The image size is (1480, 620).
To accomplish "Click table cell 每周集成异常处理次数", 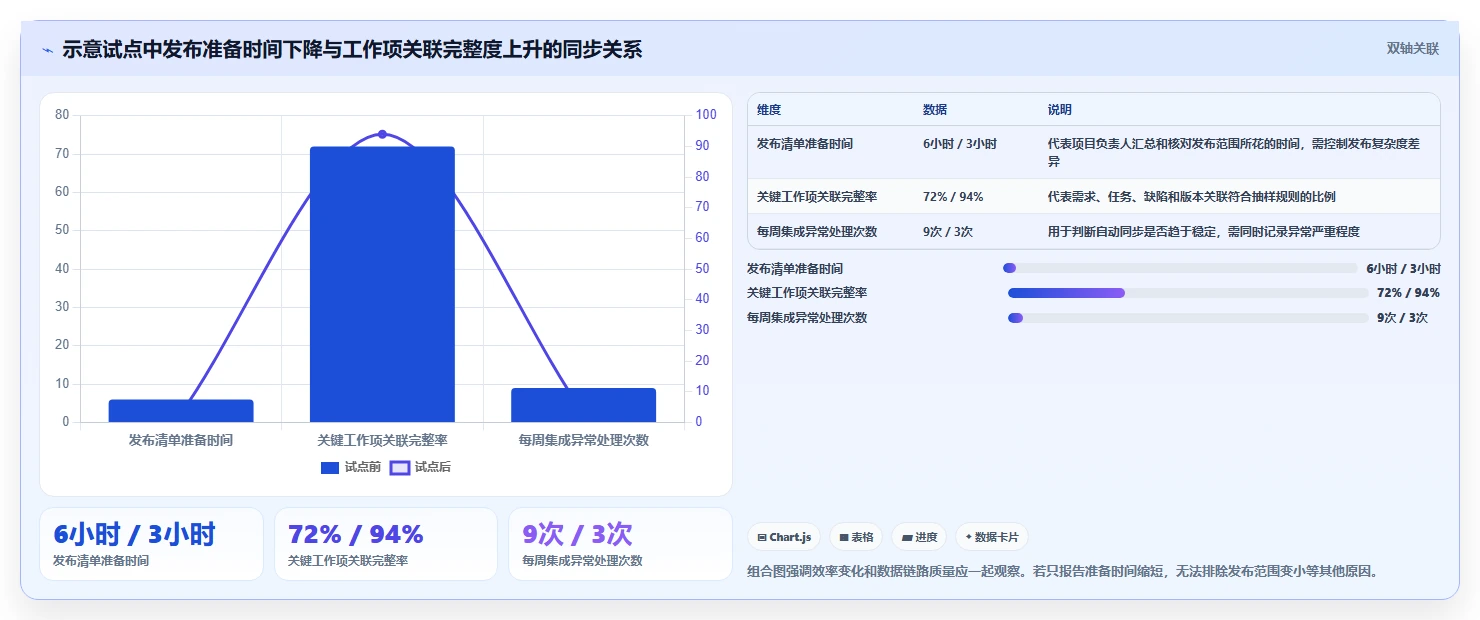I will (x=817, y=232).
